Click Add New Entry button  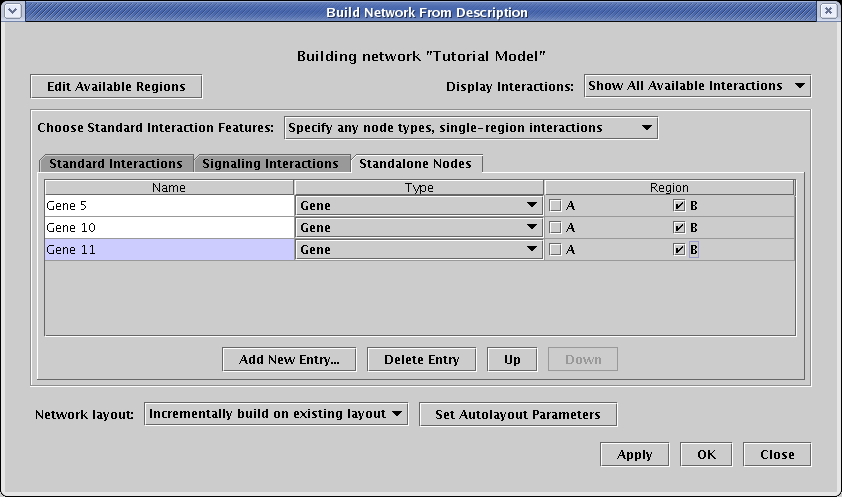289,360
